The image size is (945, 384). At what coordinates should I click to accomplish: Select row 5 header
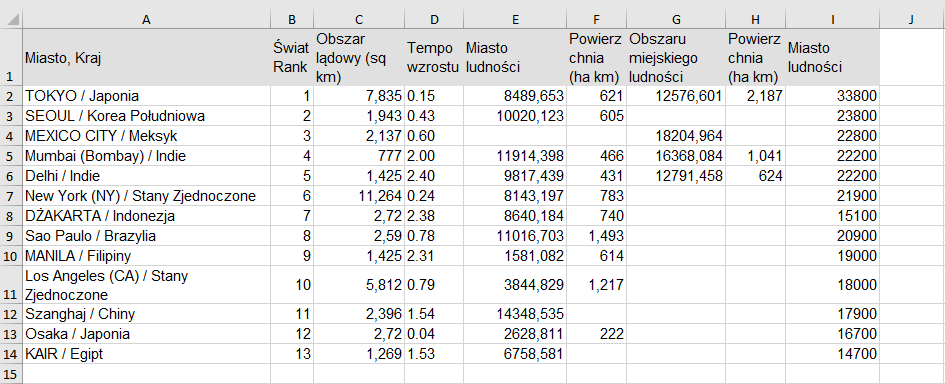[11, 156]
